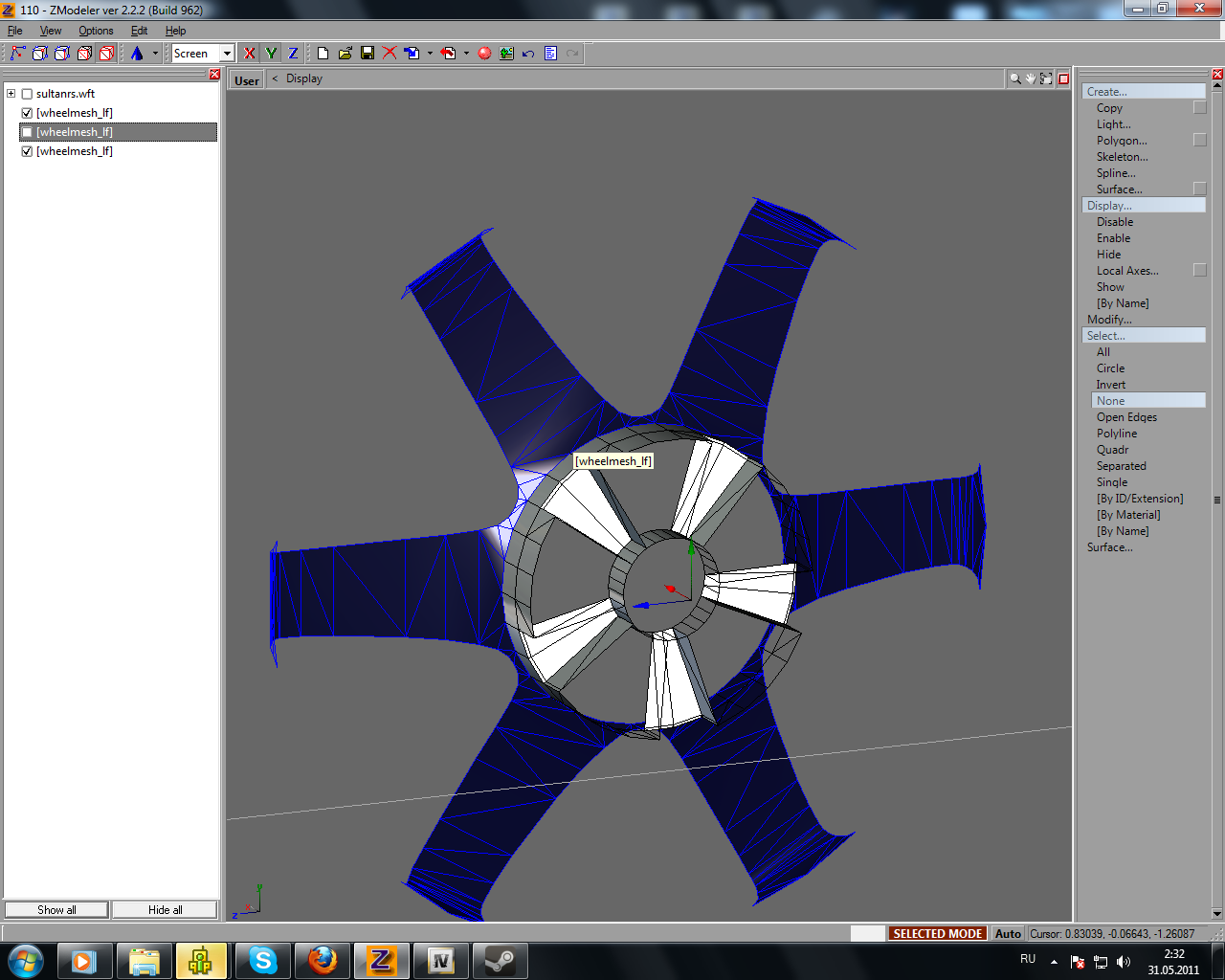Viewport: 1225px width, 980px height.
Task: Select the viewport pan hand icon
Action: (1031, 78)
